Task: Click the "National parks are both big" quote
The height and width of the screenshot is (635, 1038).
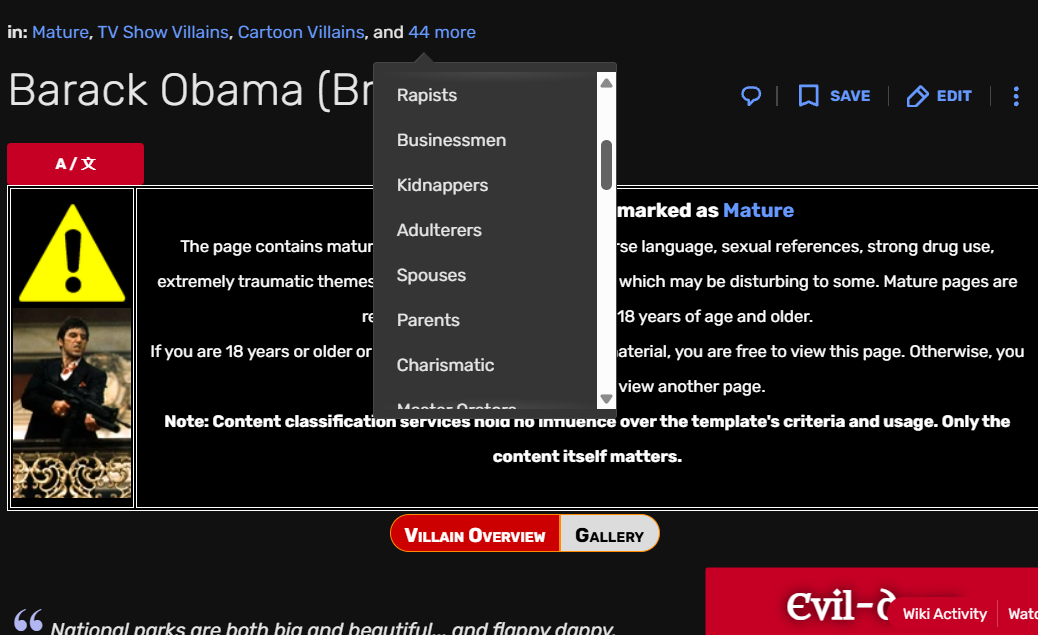Action: pos(334,627)
